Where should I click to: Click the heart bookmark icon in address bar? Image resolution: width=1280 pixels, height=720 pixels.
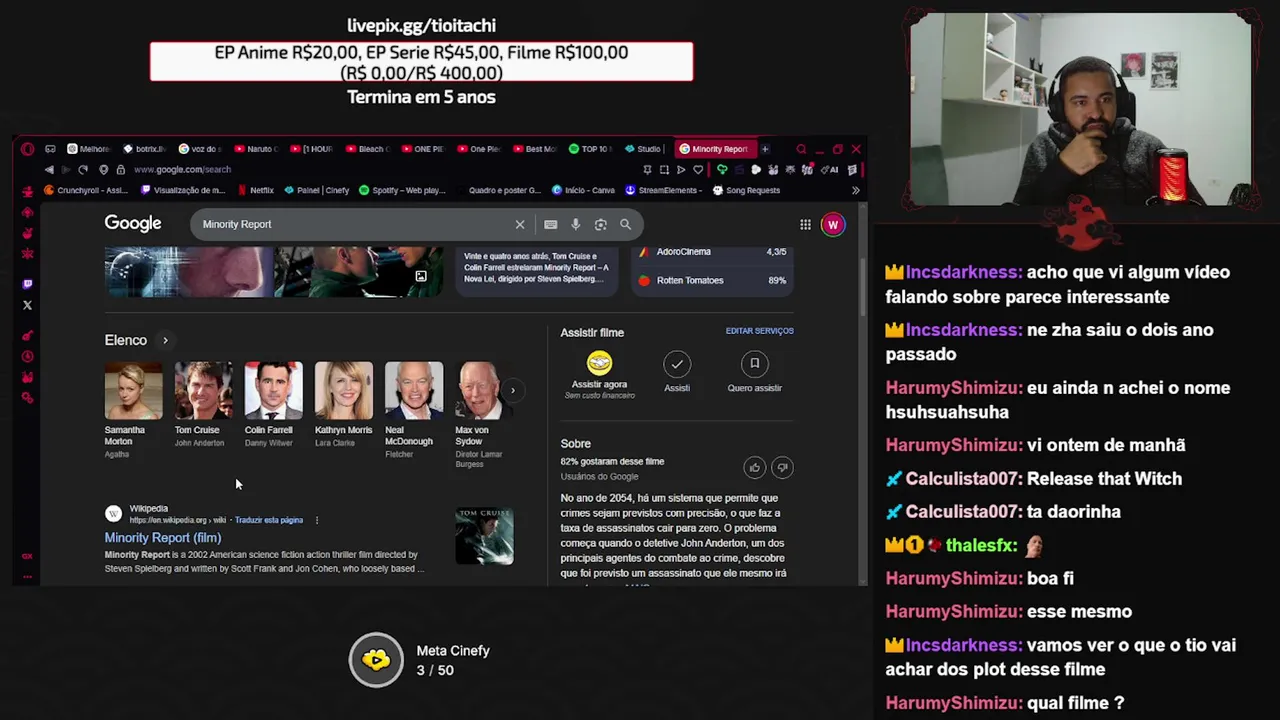tap(698, 170)
